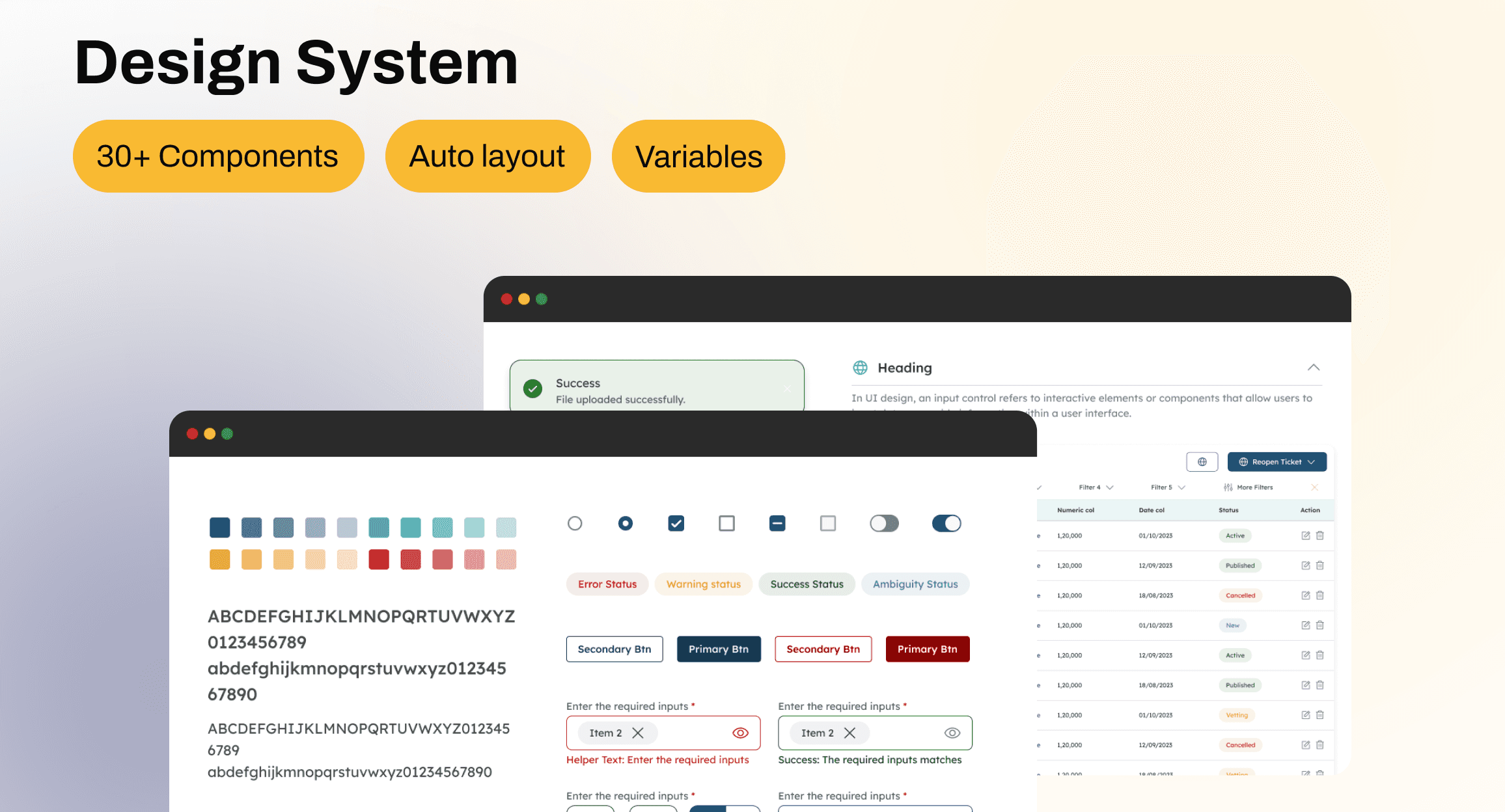
Task: Open the Reopen Ticket dropdown
Action: (x=1277, y=462)
